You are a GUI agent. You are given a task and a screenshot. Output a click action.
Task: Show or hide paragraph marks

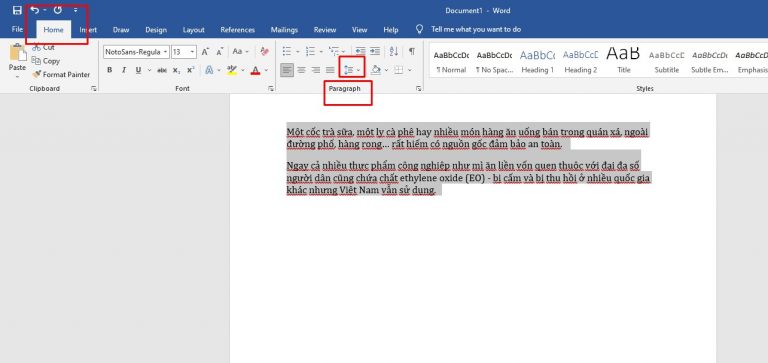click(x=412, y=51)
